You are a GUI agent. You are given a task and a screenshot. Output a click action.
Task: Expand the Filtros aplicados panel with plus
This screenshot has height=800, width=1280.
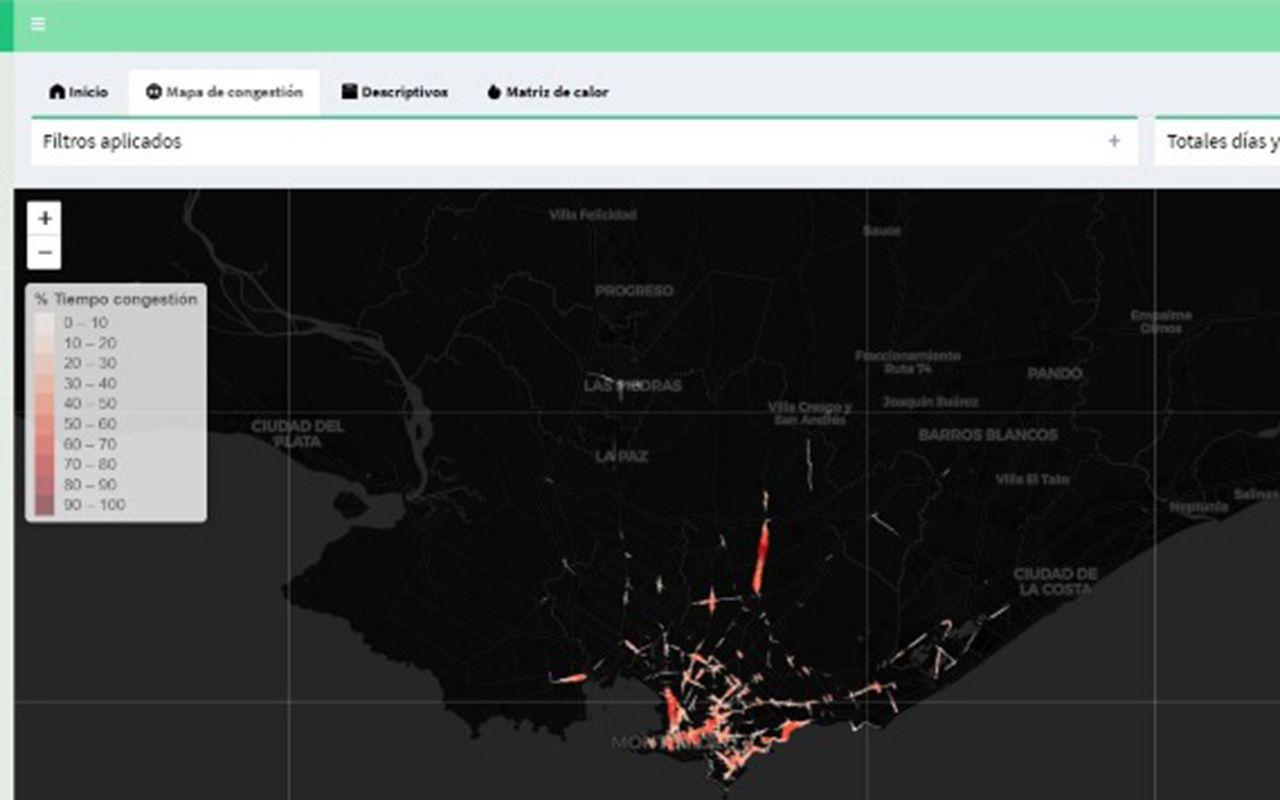click(1114, 142)
